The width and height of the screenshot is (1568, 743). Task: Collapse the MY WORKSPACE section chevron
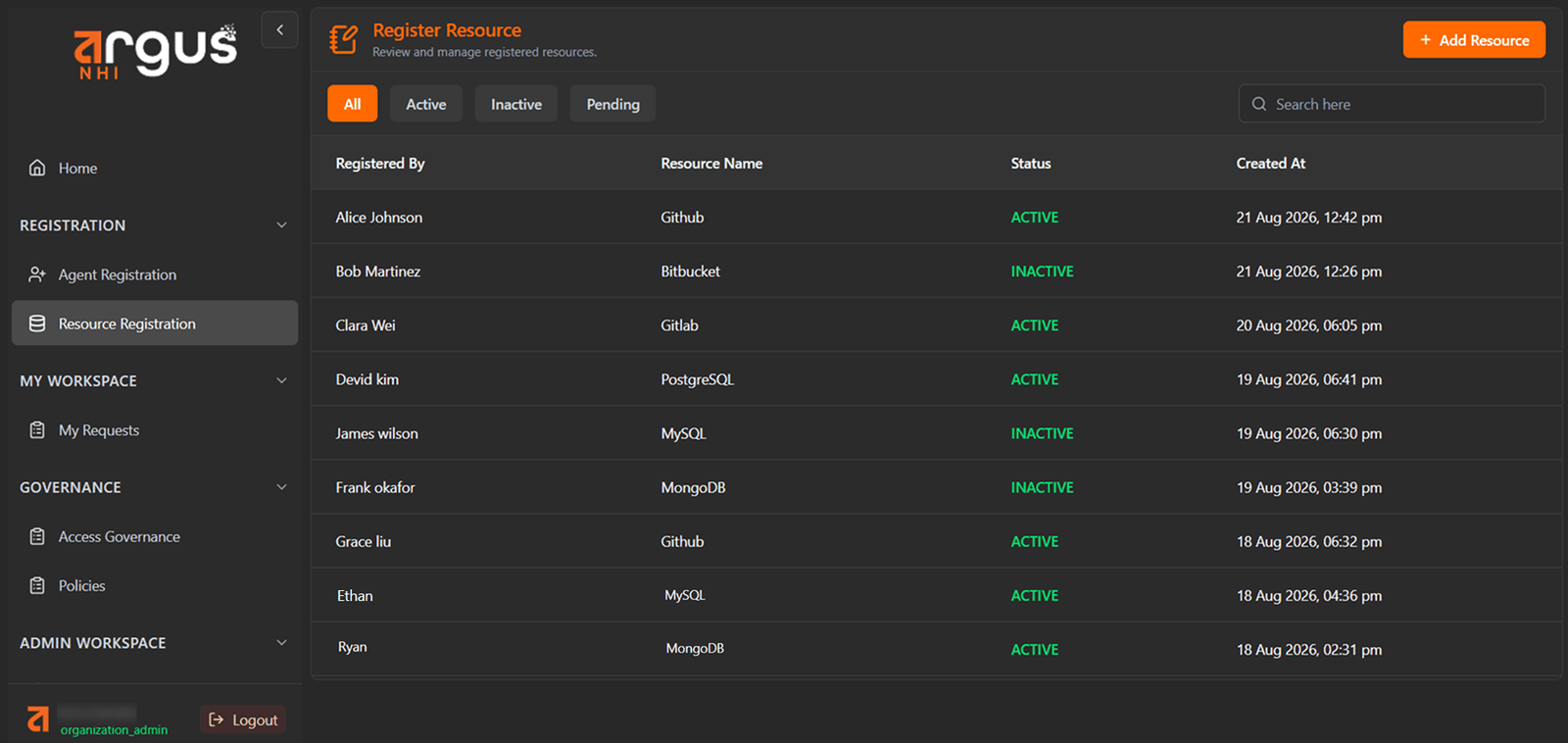coord(281,380)
